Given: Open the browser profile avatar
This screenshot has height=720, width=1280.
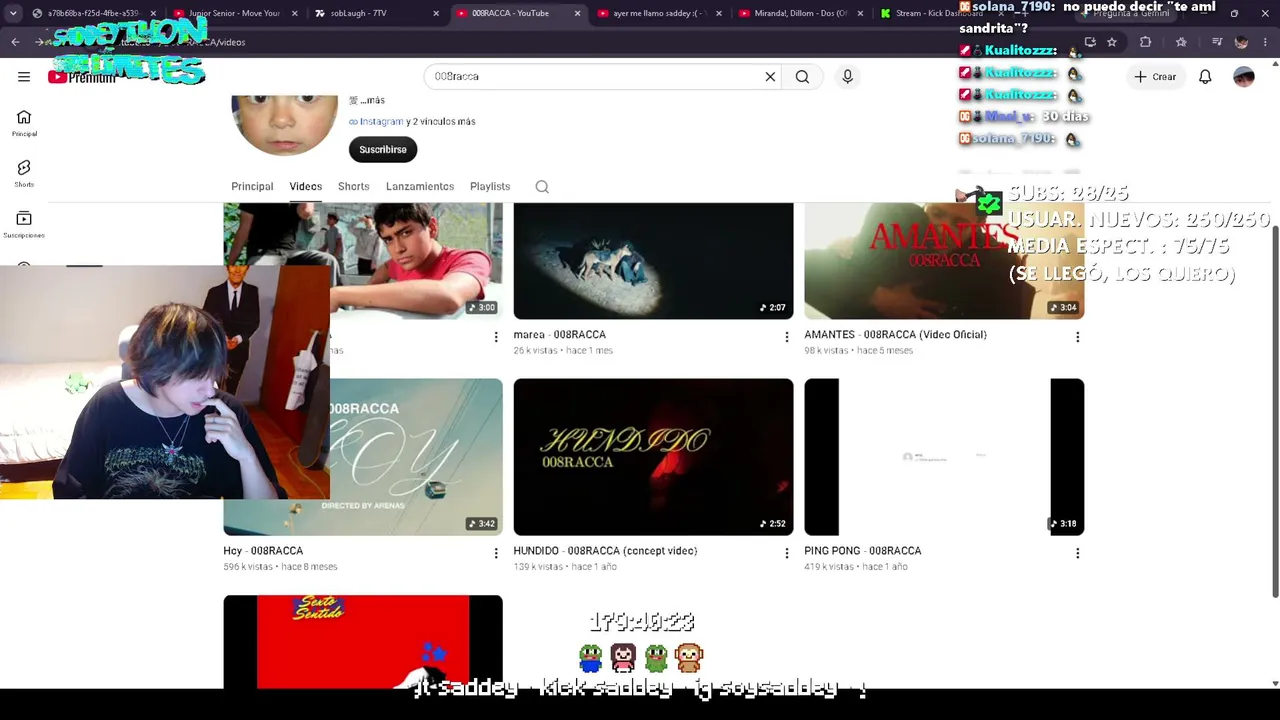Looking at the screenshot, I should point(1241,42).
